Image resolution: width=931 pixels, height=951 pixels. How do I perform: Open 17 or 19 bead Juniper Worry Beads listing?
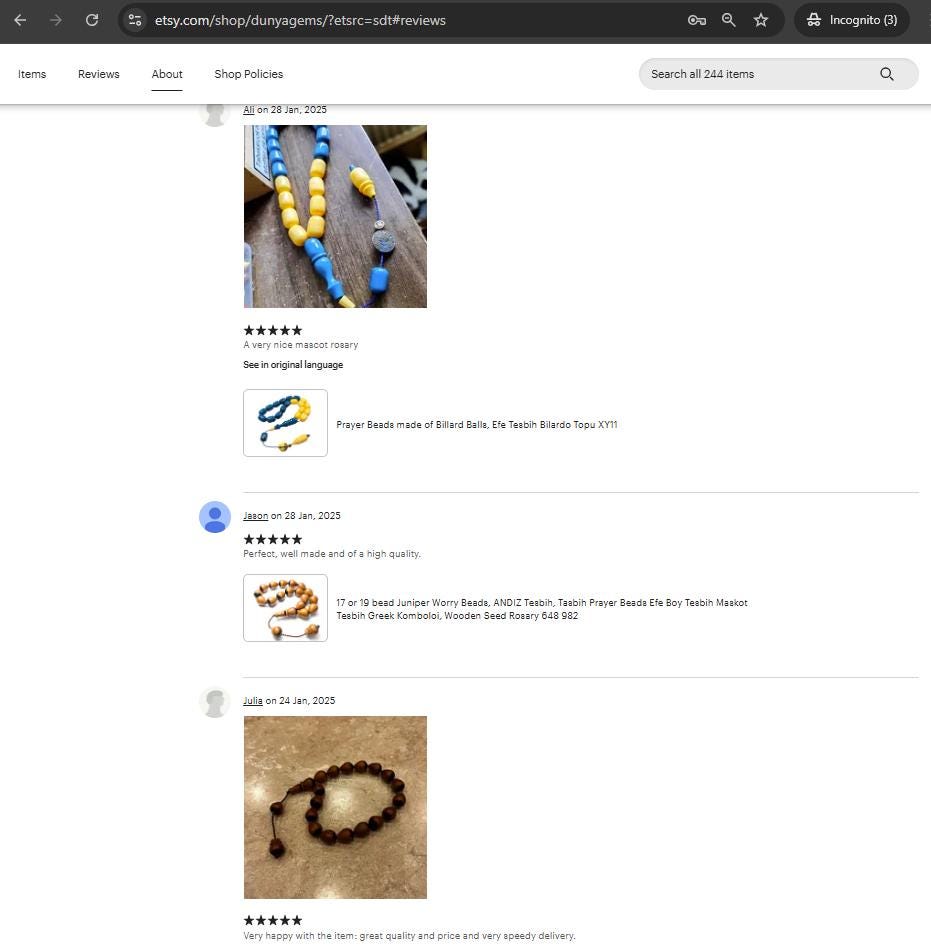coord(542,609)
